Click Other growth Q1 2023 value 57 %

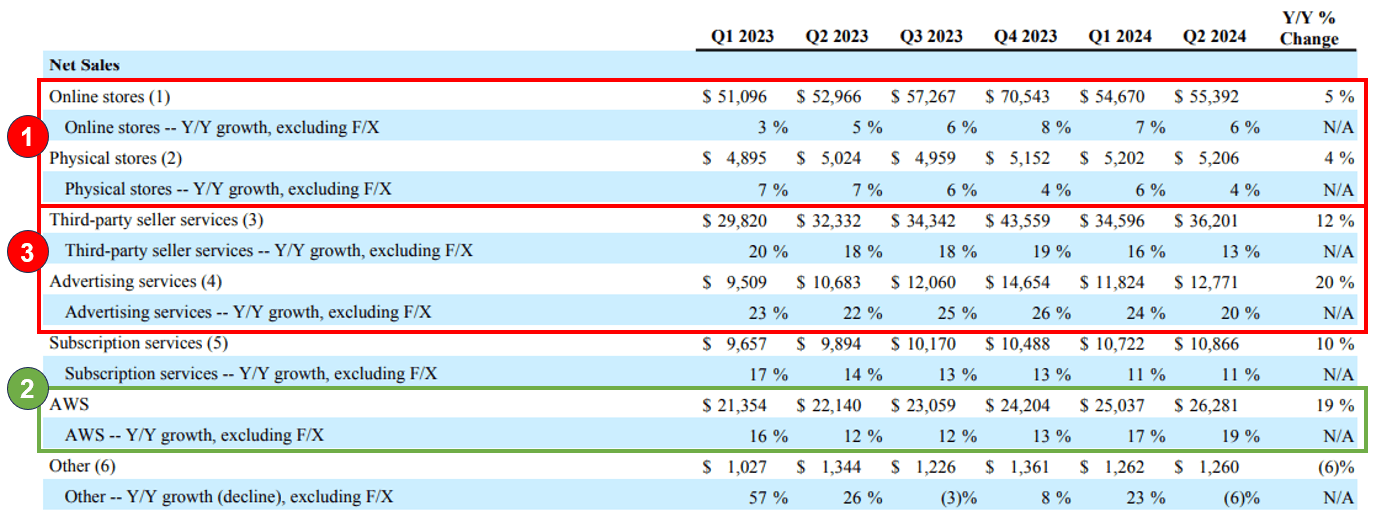pos(769,497)
